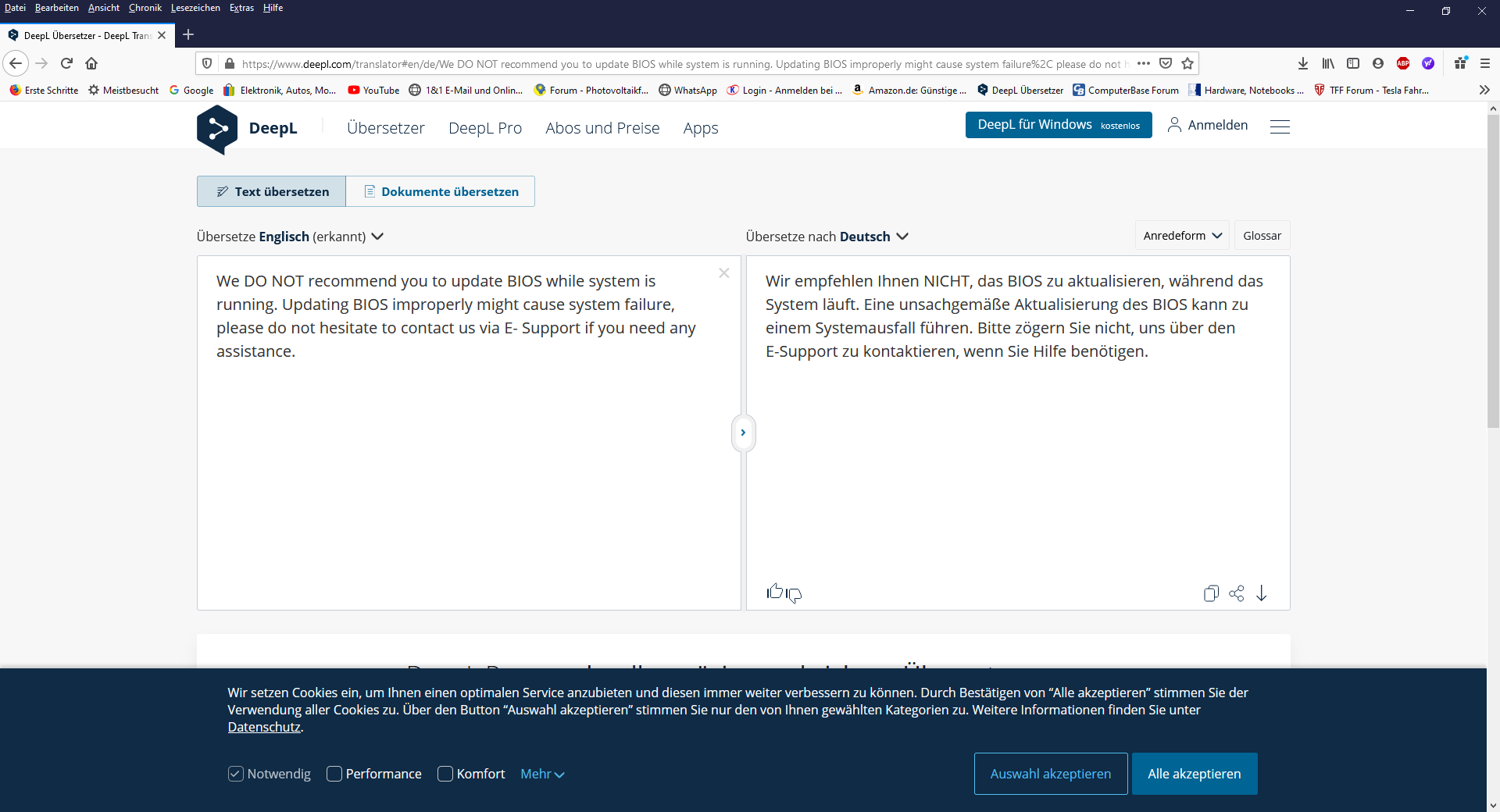
Task: Open WhatsApp bookmark
Action: coord(687,90)
